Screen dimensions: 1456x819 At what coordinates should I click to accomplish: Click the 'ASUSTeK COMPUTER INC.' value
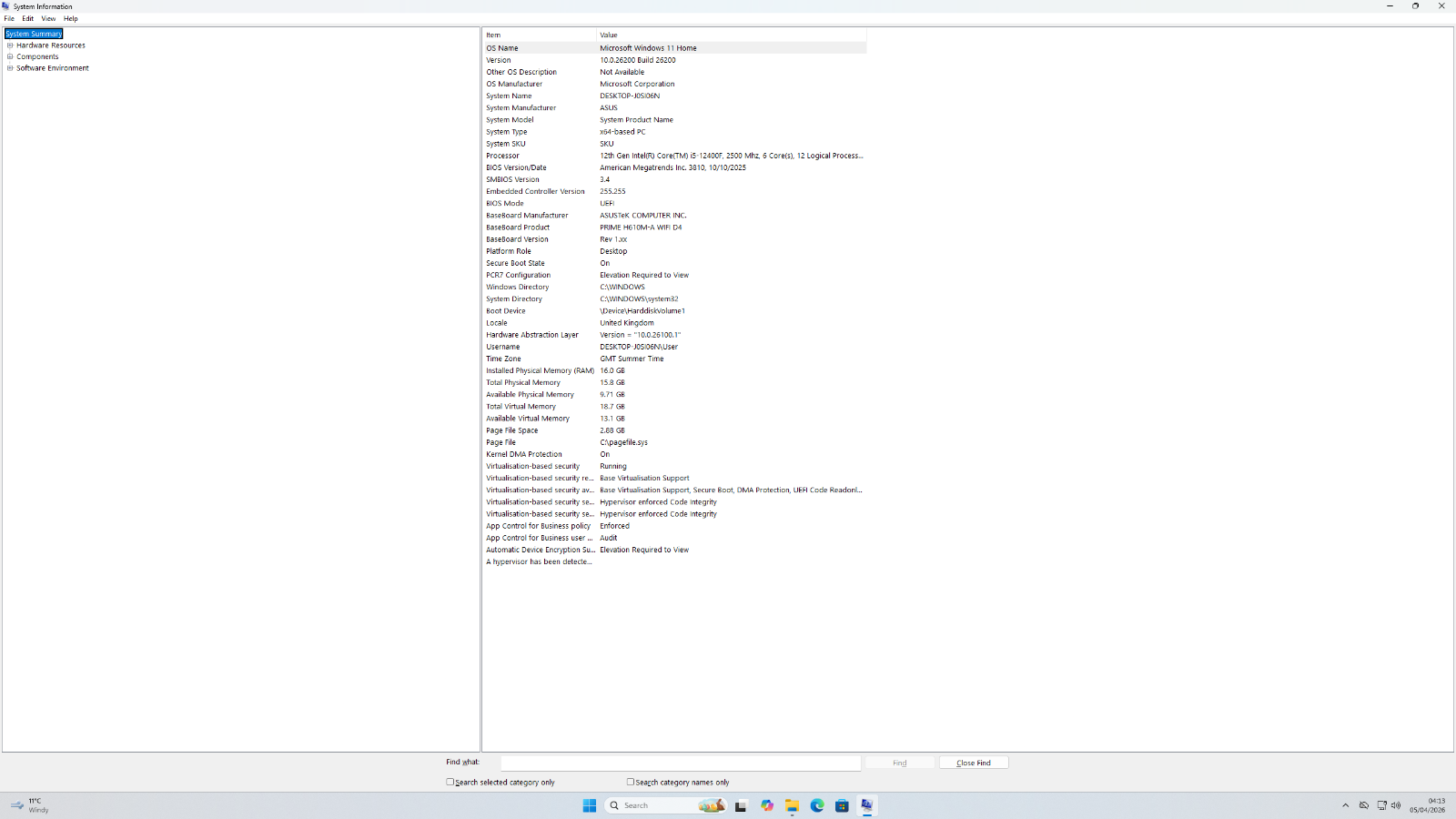click(643, 215)
